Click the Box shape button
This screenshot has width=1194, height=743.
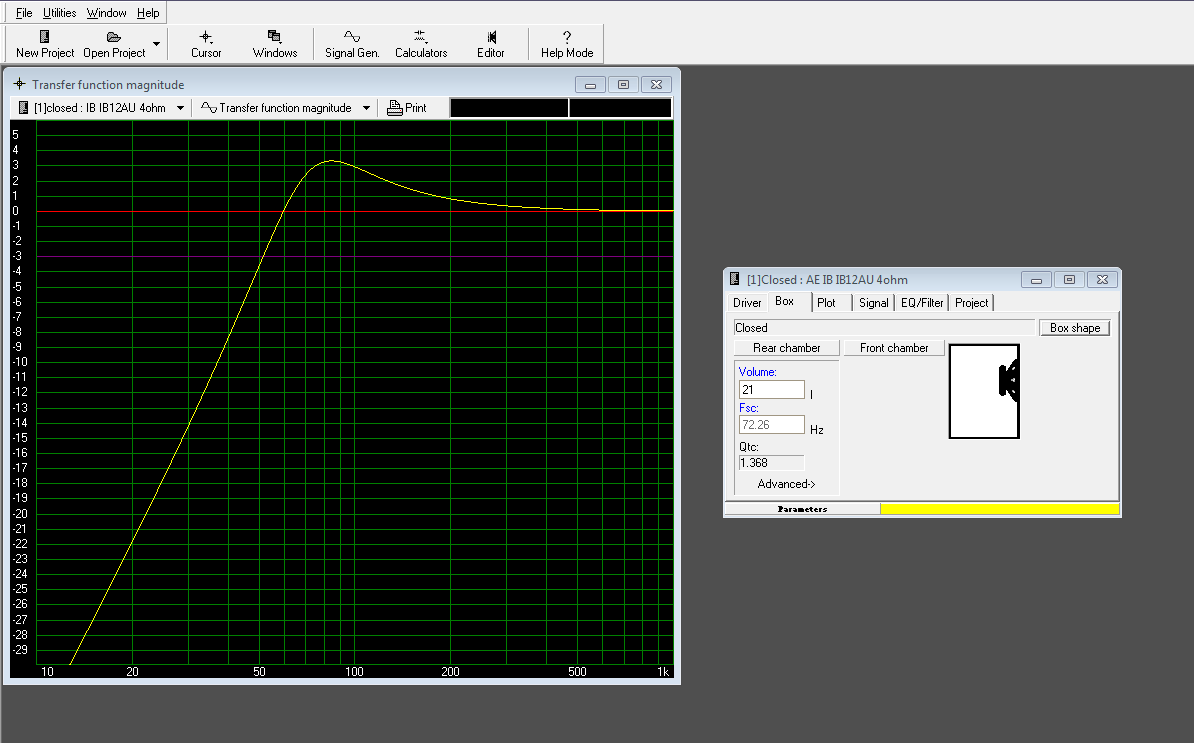click(1074, 328)
